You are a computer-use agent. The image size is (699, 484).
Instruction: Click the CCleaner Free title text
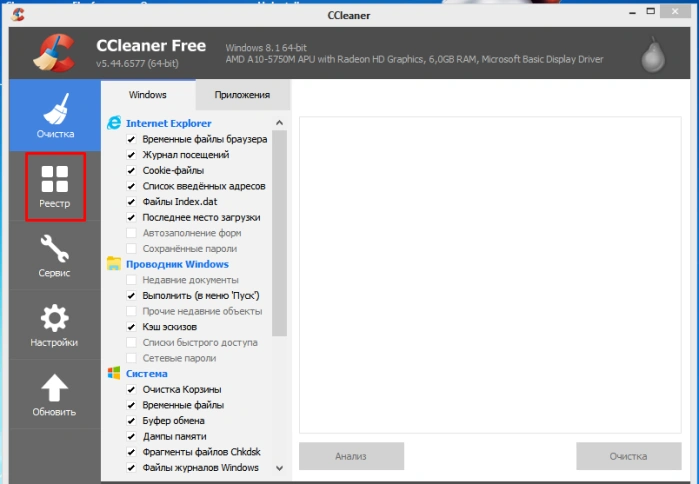151,45
